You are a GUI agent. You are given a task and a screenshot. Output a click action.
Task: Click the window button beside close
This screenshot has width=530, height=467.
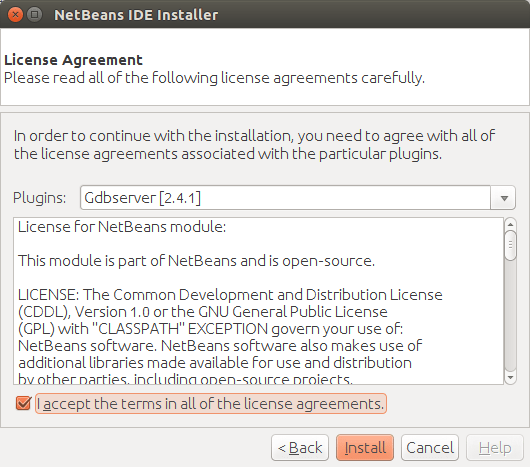tap(34, 15)
